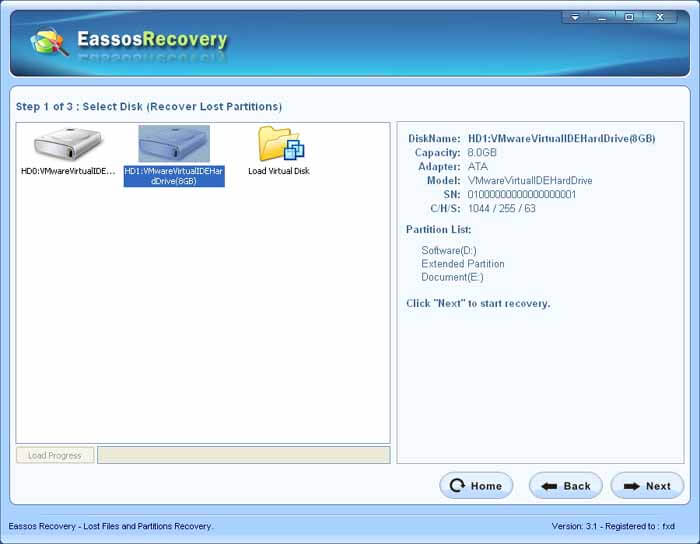Image resolution: width=700 pixels, height=544 pixels.
Task: Click the 'Click "Next" to start recovery' hint
Action: point(478,303)
